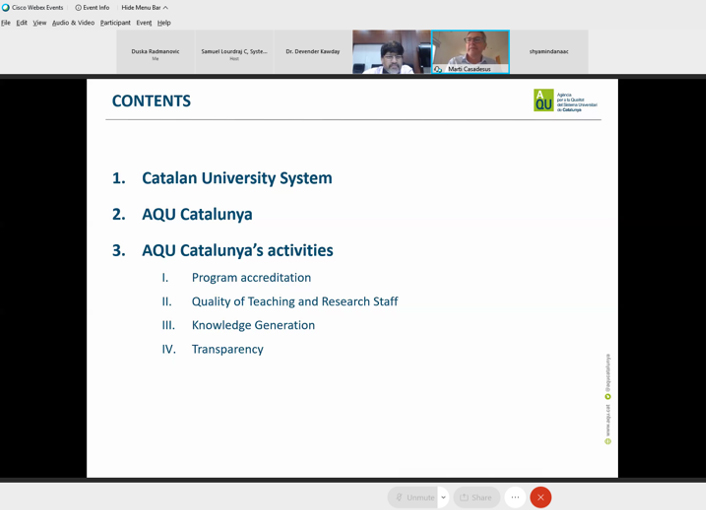Click the info icon beside Event Info
The height and width of the screenshot is (510, 706).
[x=78, y=8]
